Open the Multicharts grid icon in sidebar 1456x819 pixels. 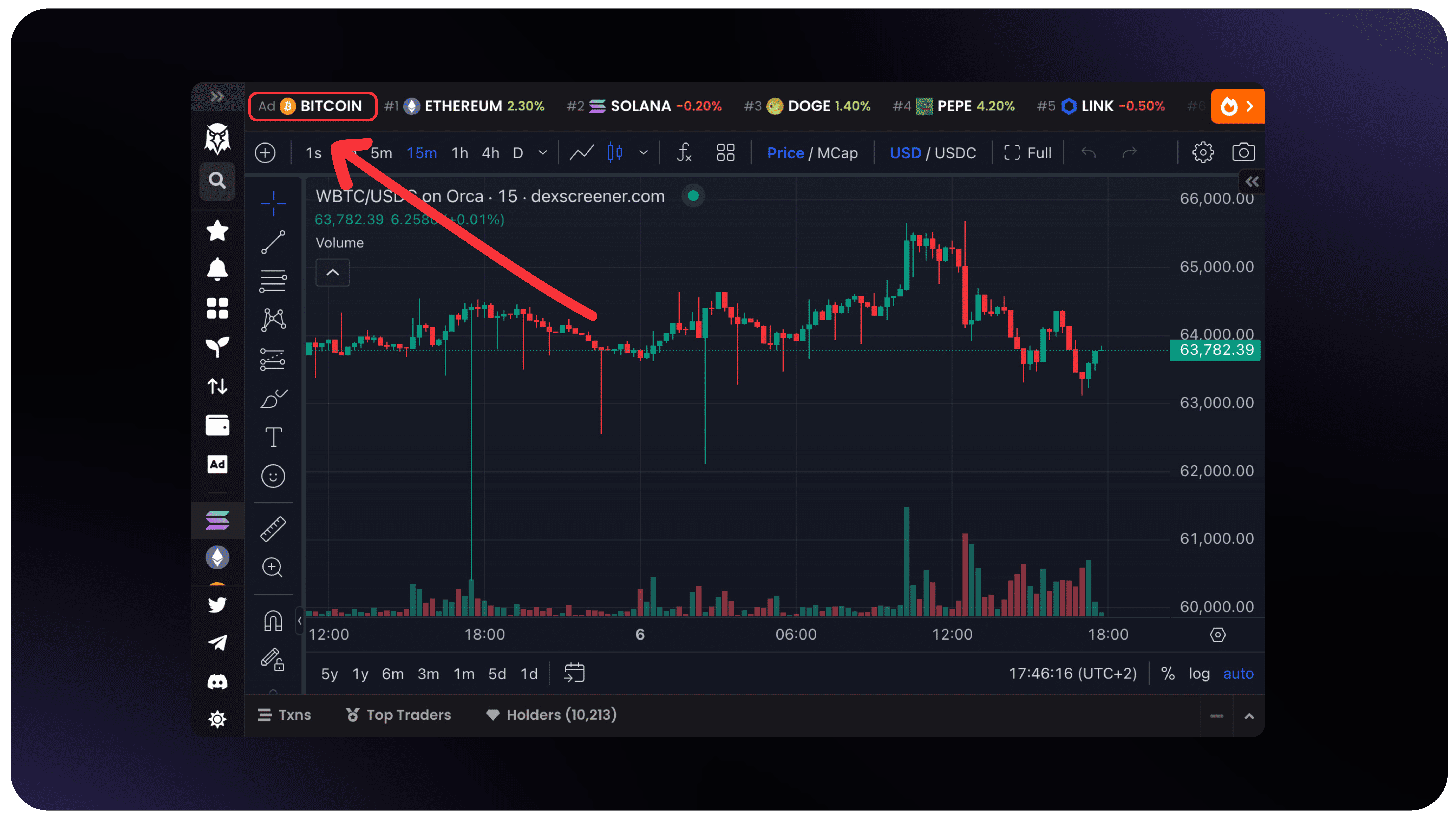(217, 309)
